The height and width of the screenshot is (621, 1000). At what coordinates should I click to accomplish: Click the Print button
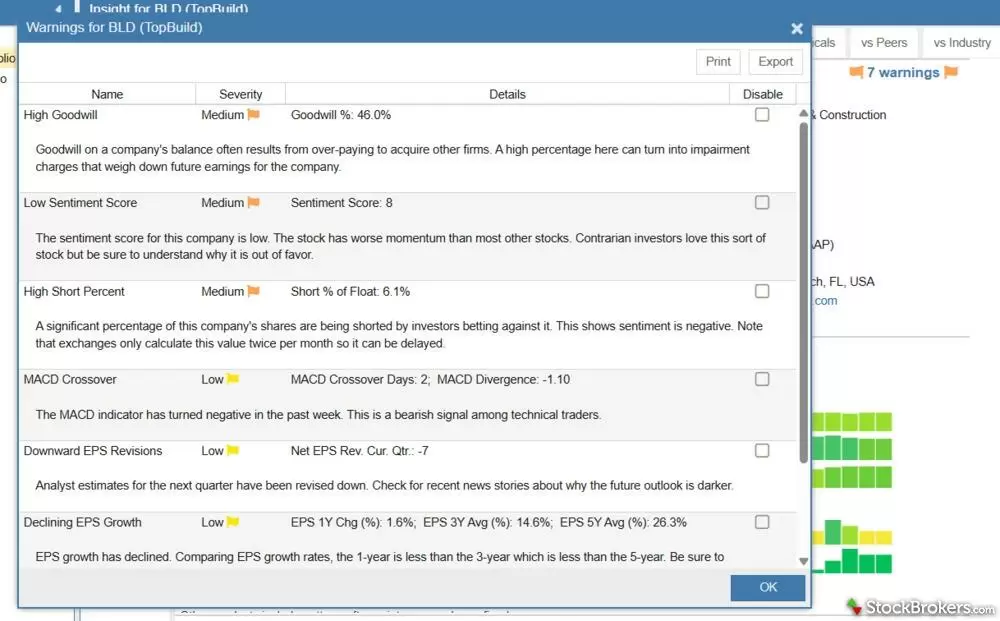point(718,62)
